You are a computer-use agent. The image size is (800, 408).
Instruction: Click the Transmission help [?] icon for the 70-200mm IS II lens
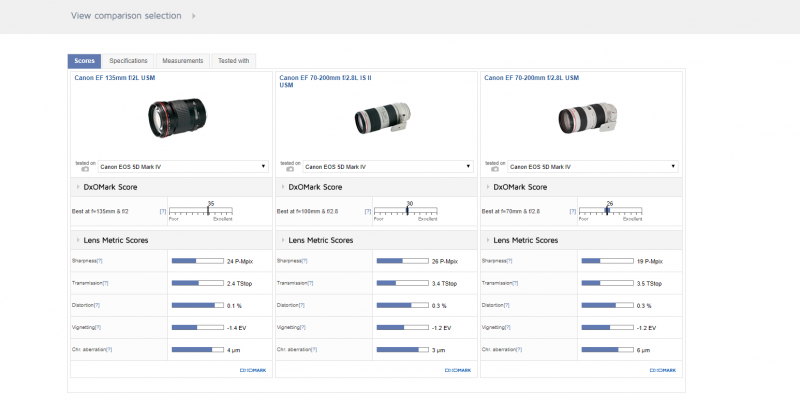pos(309,283)
